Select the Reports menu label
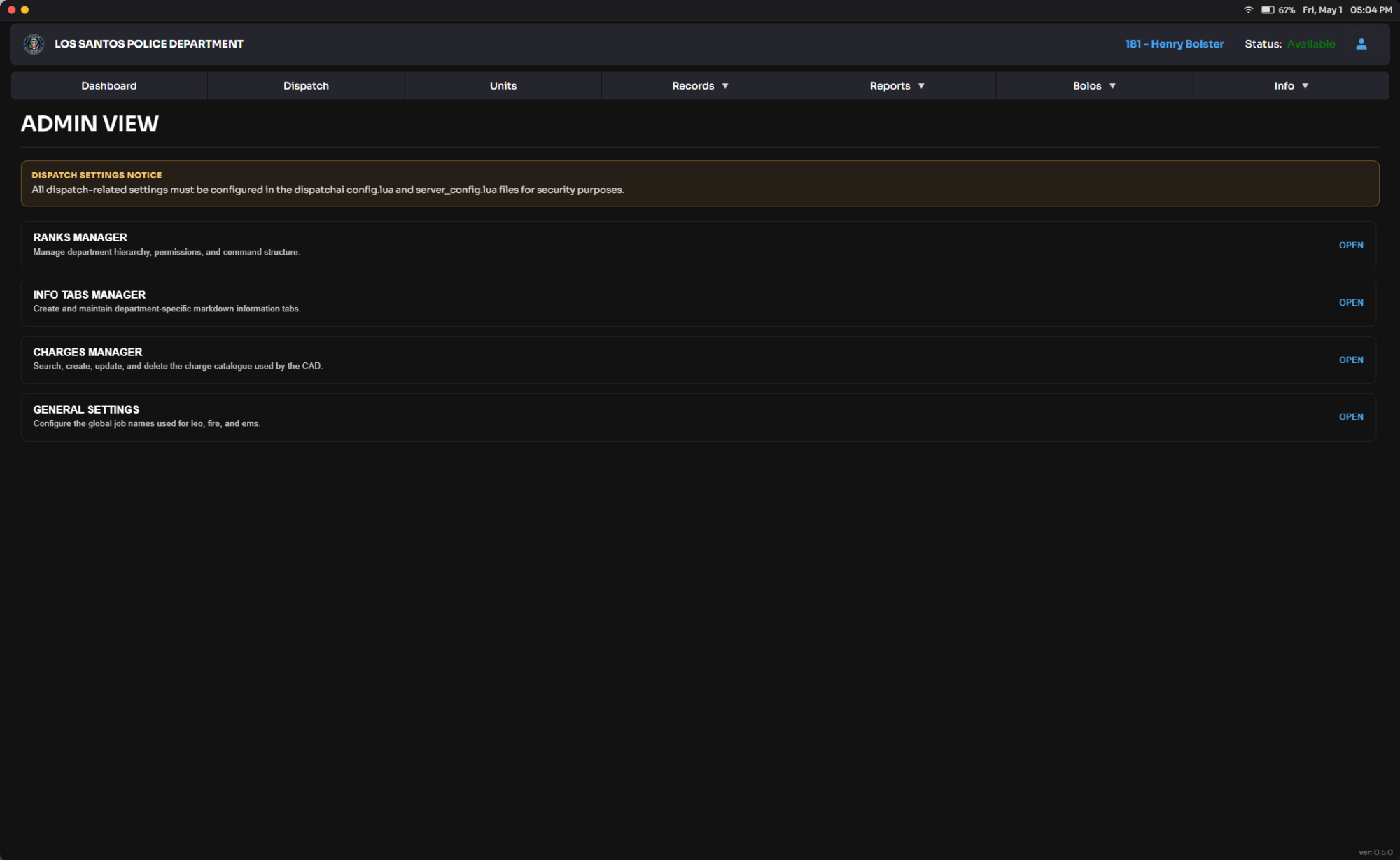 click(890, 85)
